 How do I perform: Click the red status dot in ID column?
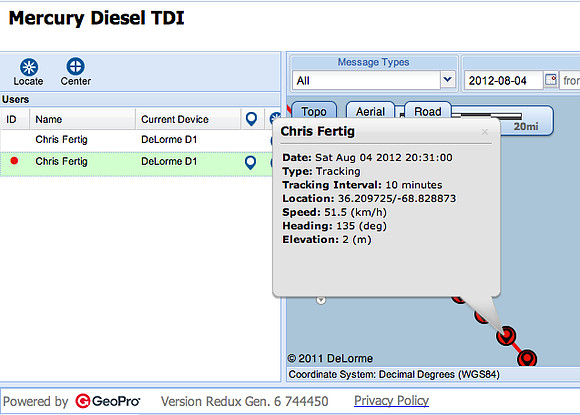(14, 161)
